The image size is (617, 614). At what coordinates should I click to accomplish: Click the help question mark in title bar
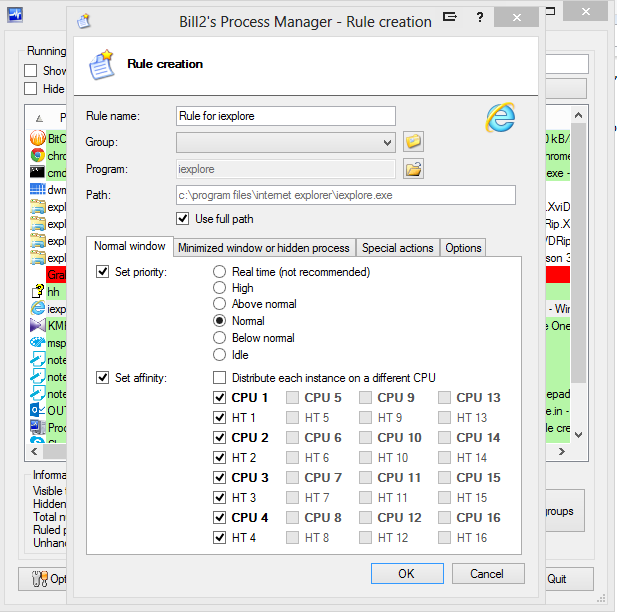click(x=479, y=17)
